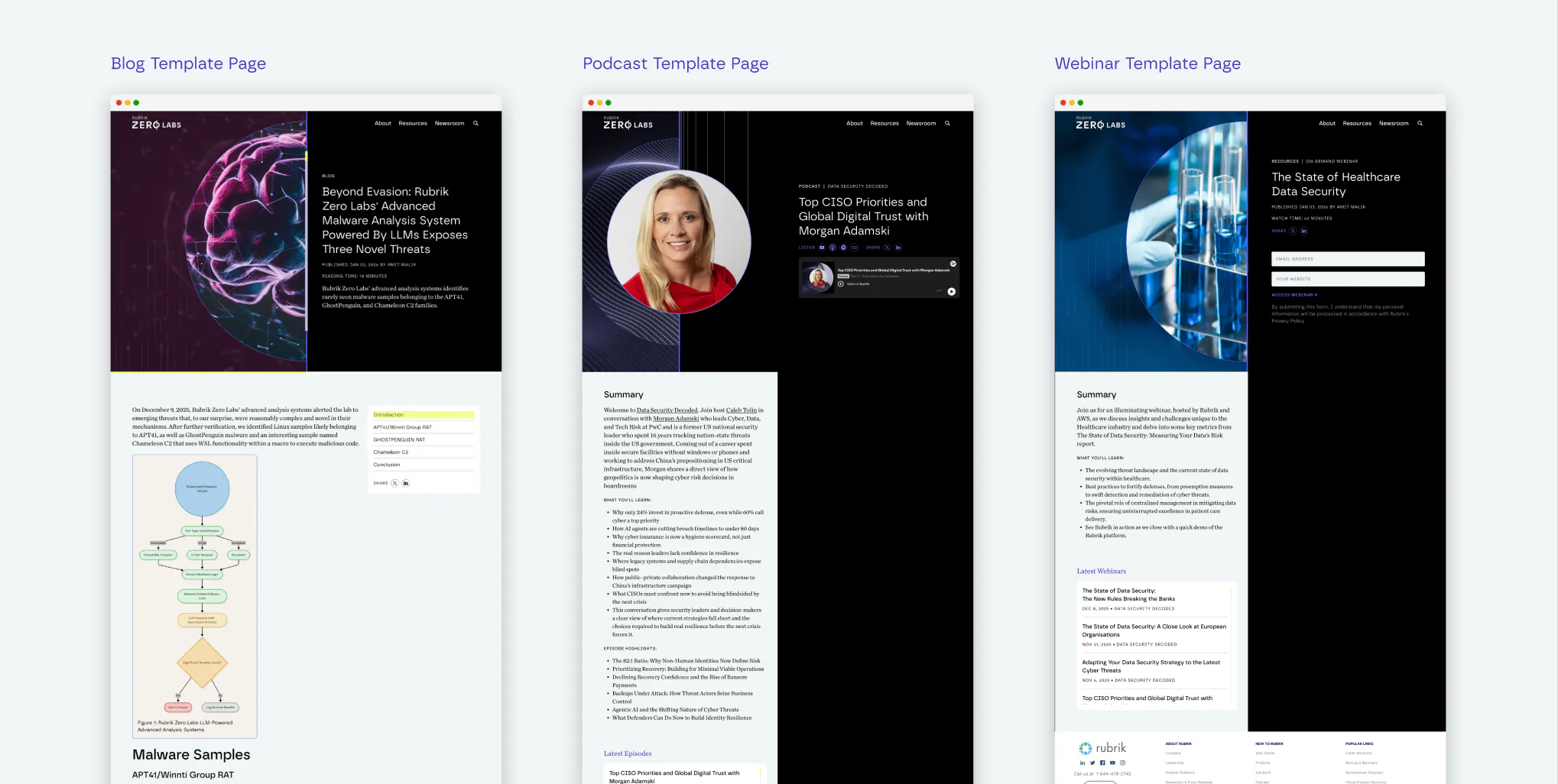Jump to Introduction in blog contents
This screenshot has height=784, width=1558.
tap(424, 415)
